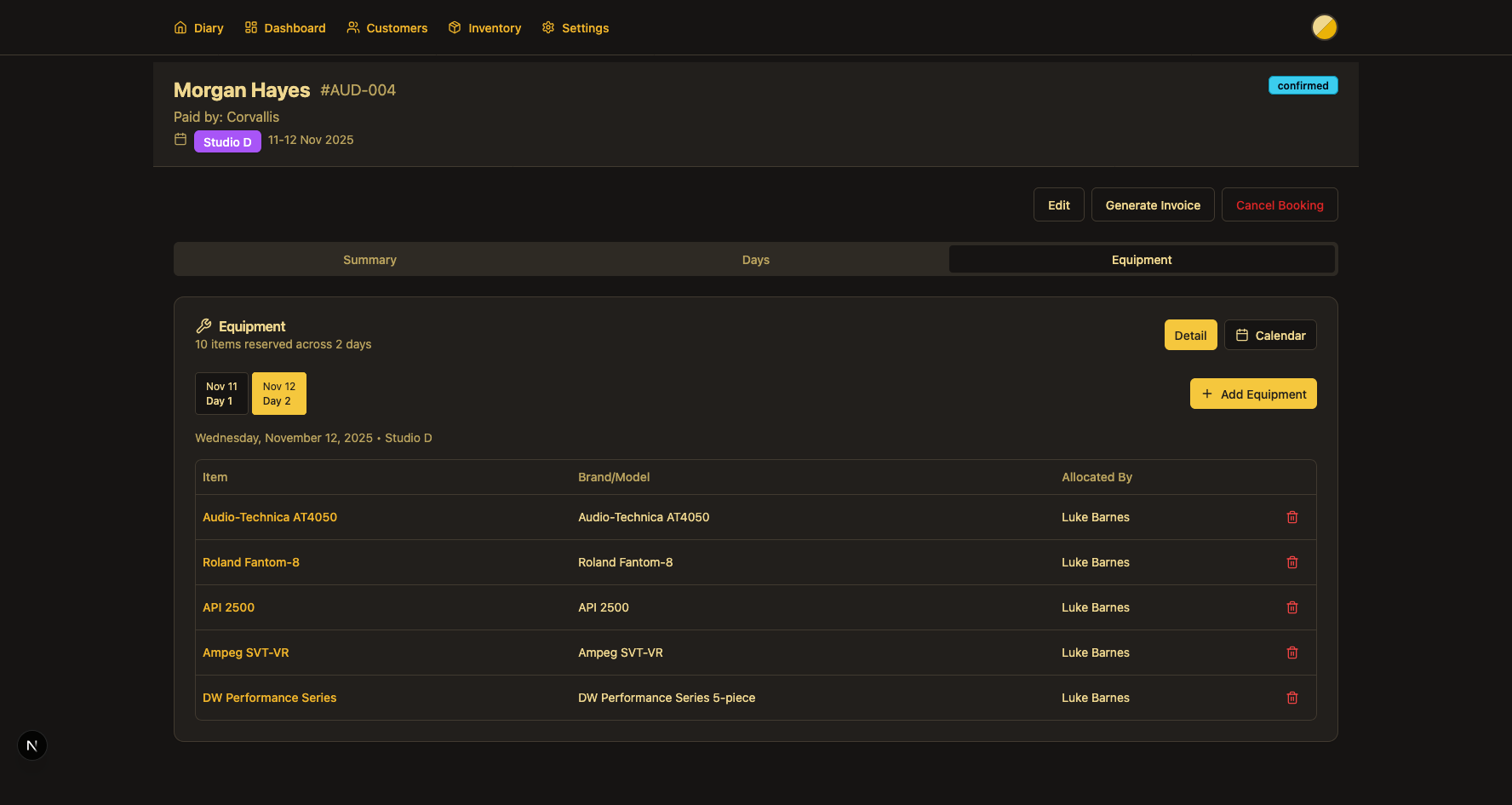The width and height of the screenshot is (1512, 805).
Task: Remove Roland Fantom-8 using its trash icon
Action: [1291, 562]
